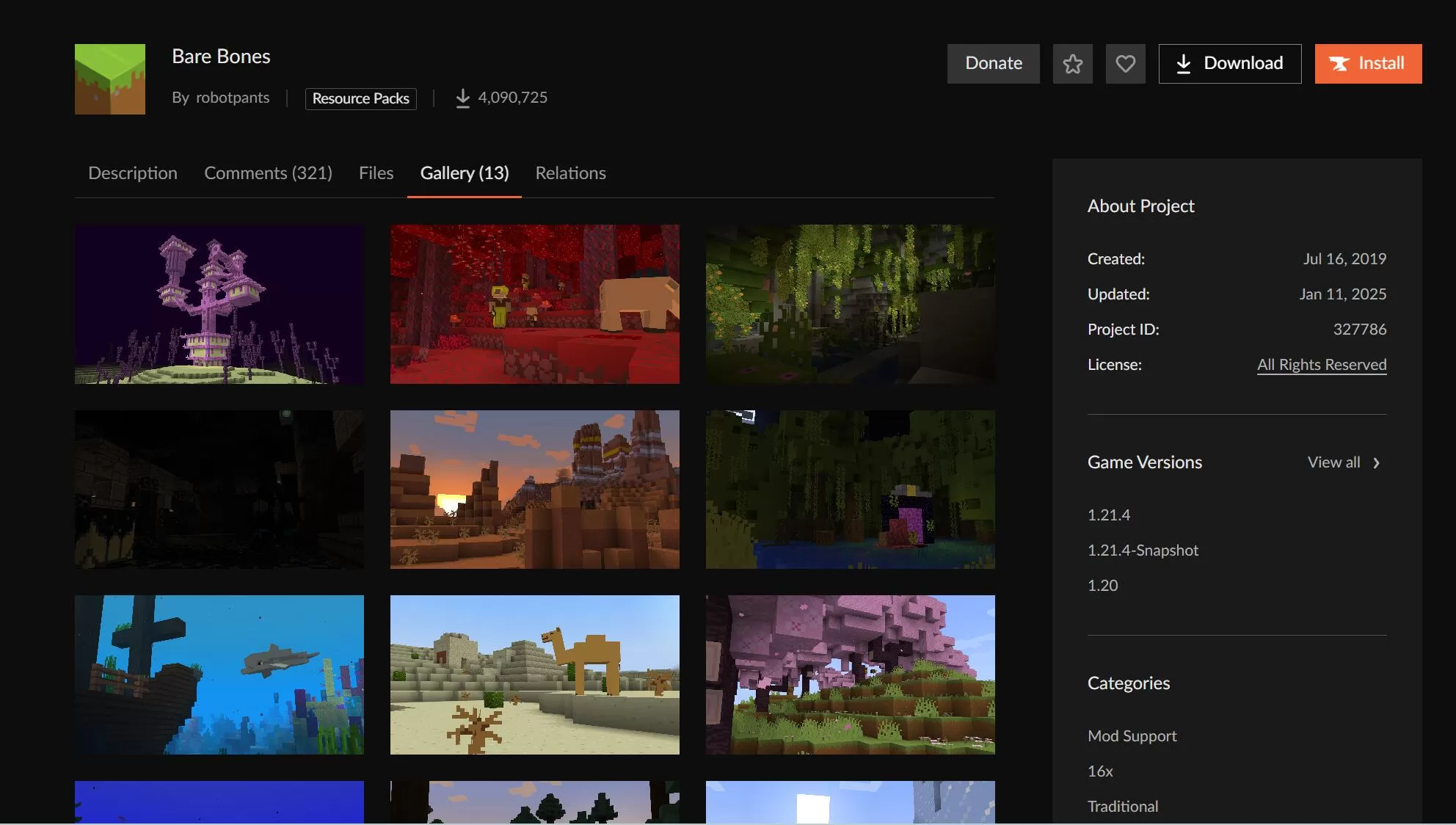Click the Categories heading
This screenshot has width=1456, height=825.
point(1129,683)
